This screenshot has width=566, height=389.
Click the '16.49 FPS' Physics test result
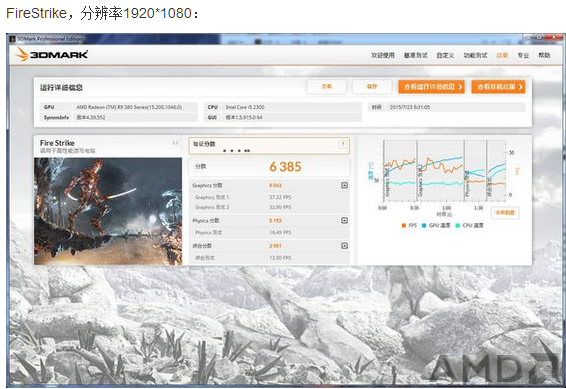(280, 233)
